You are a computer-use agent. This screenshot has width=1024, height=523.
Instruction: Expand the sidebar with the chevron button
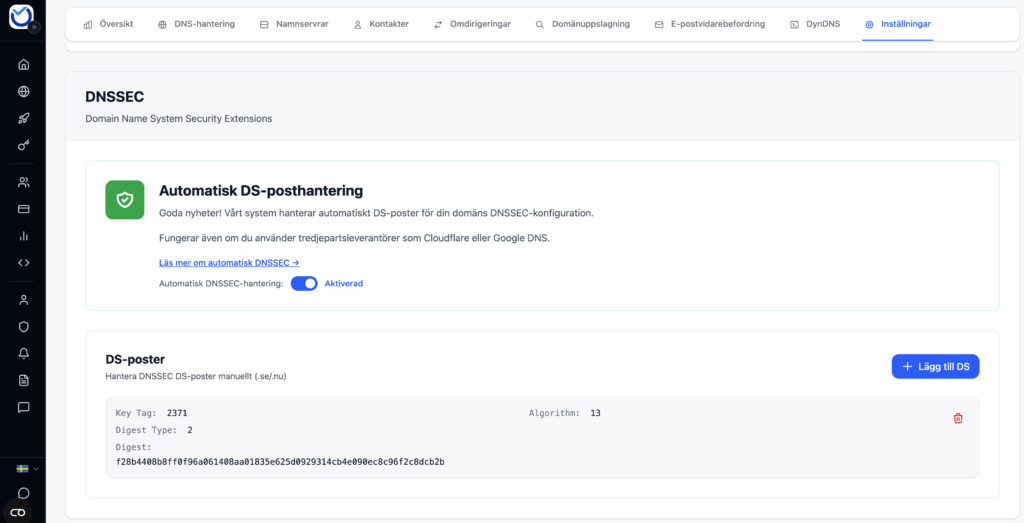click(x=35, y=28)
